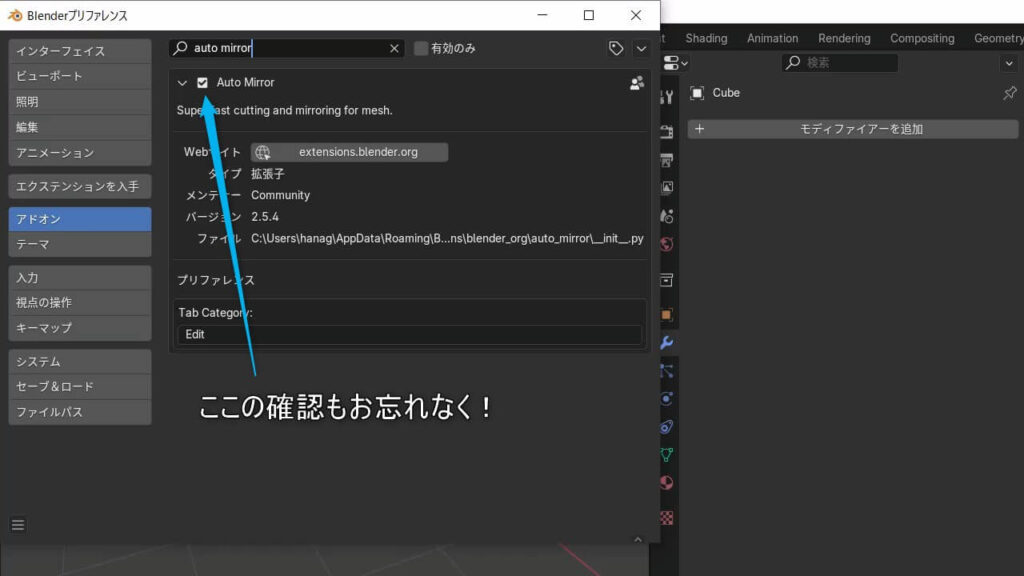This screenshot has height=576, width=1024.
Task: Open the Properties editor type dropdown
Action: [x=675, y=63]
